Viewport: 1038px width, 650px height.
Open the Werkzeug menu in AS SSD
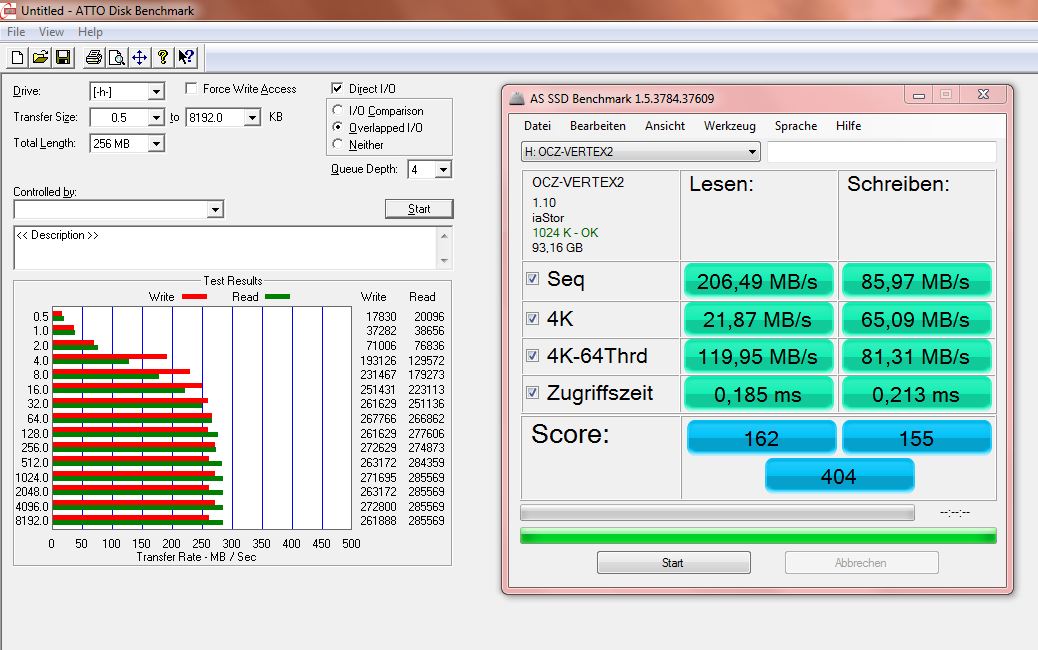point(730,126)
